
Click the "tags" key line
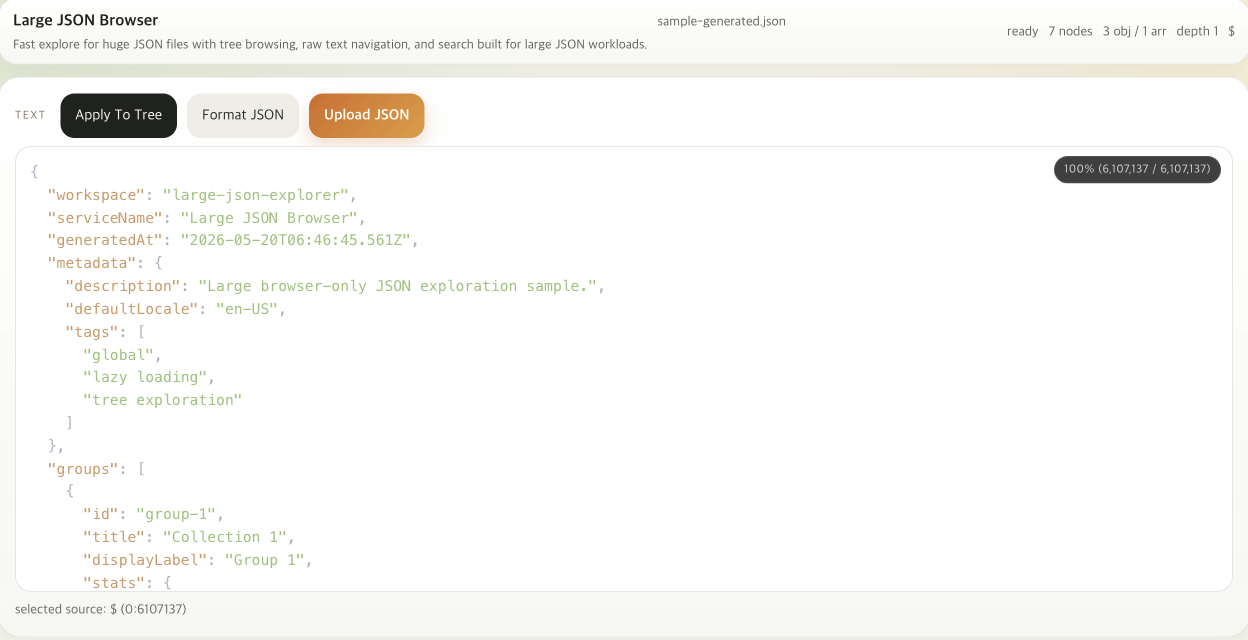(x=105, y=332)
